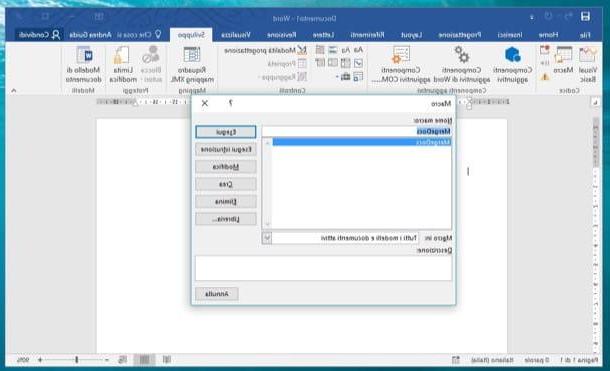Click the Libreria... button
The height and width of the screenshot is (371, 610).
pyautogui.click(x=226, y=219)
